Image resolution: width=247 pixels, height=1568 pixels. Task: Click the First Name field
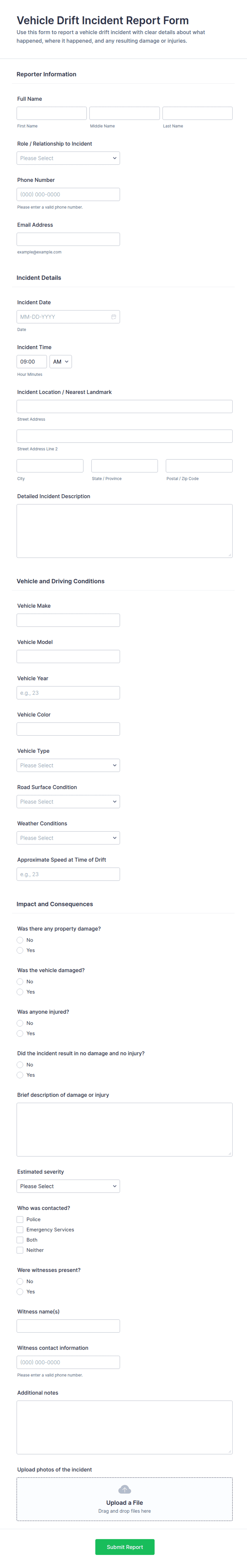[52, 113]
